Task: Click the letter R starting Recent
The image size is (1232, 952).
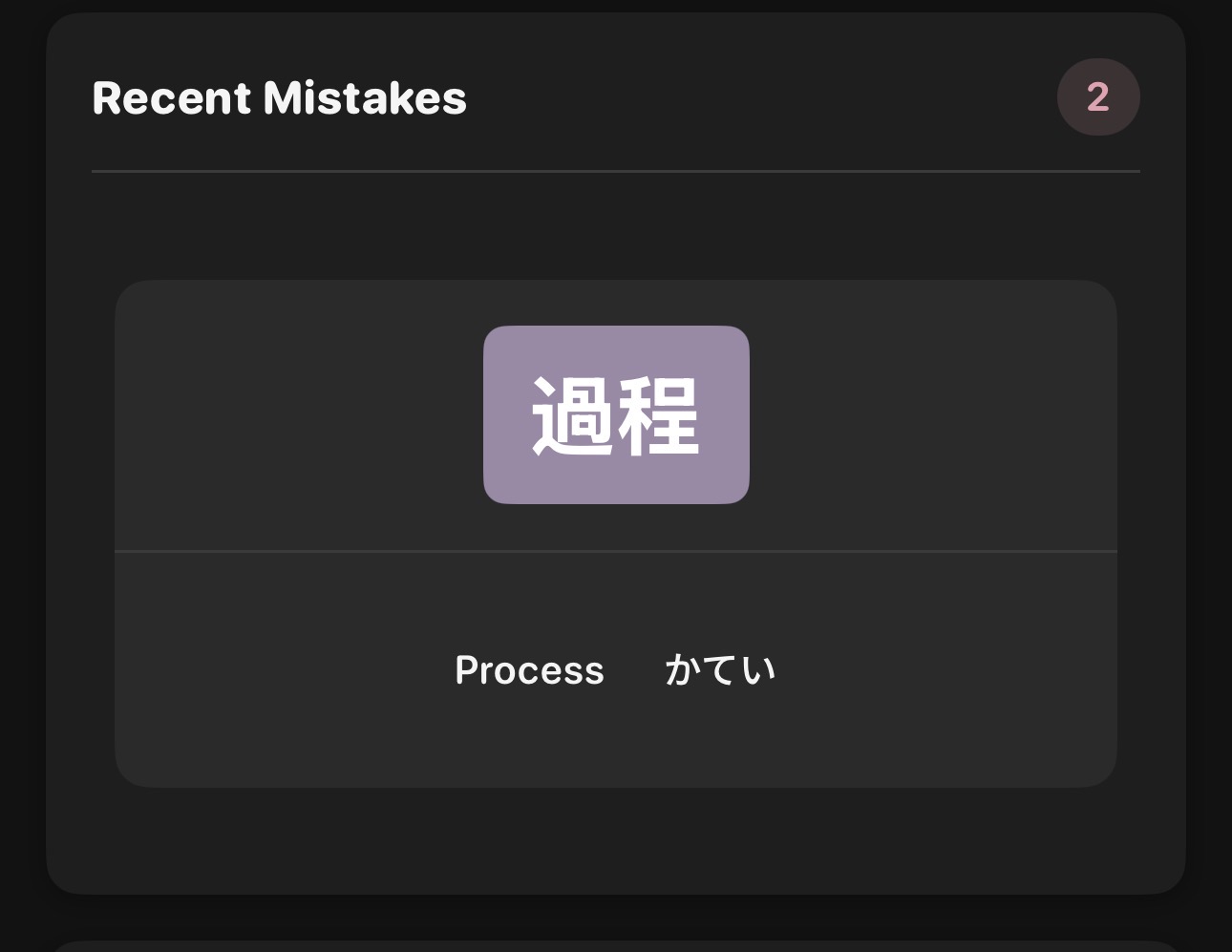Action: pos(105,98)
